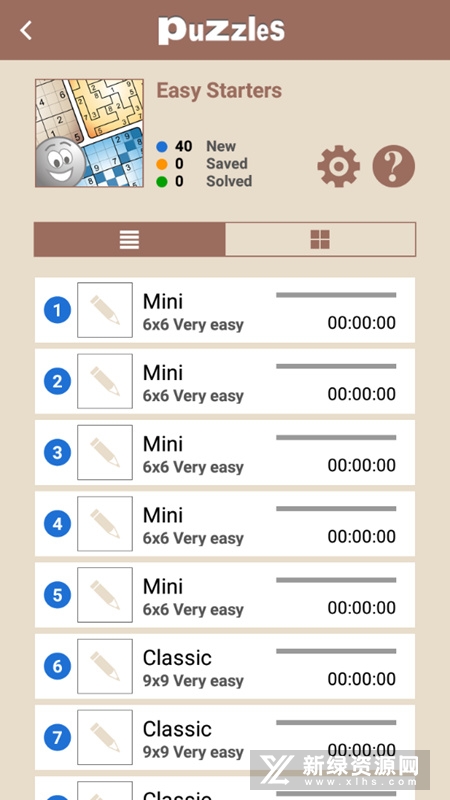Click the progress bar of puzzle 1
The width and height of the screenshot is (450, 800).
point(336,295)
